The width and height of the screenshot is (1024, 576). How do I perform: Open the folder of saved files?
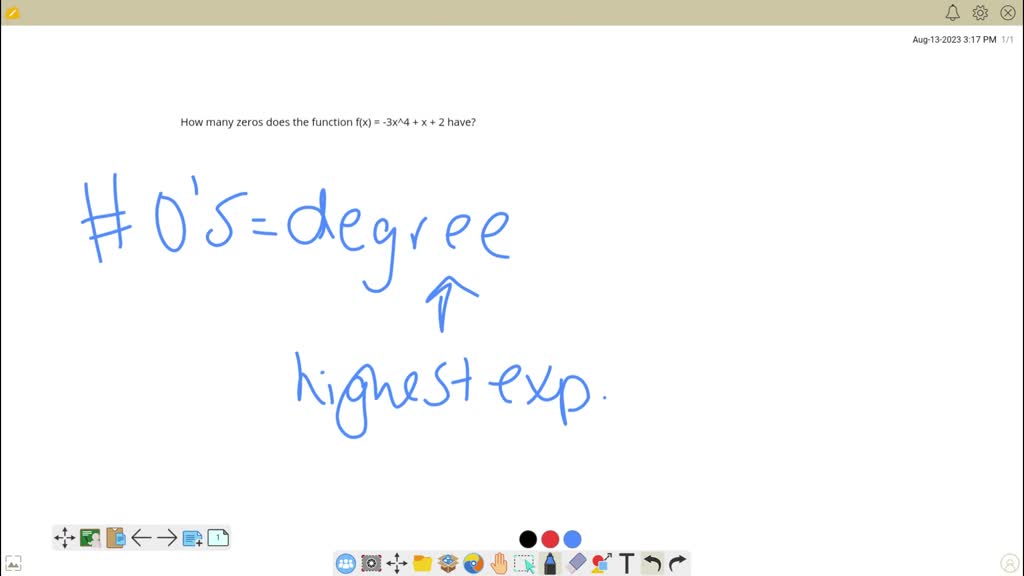pyautogui.click(x=421, y=563)
